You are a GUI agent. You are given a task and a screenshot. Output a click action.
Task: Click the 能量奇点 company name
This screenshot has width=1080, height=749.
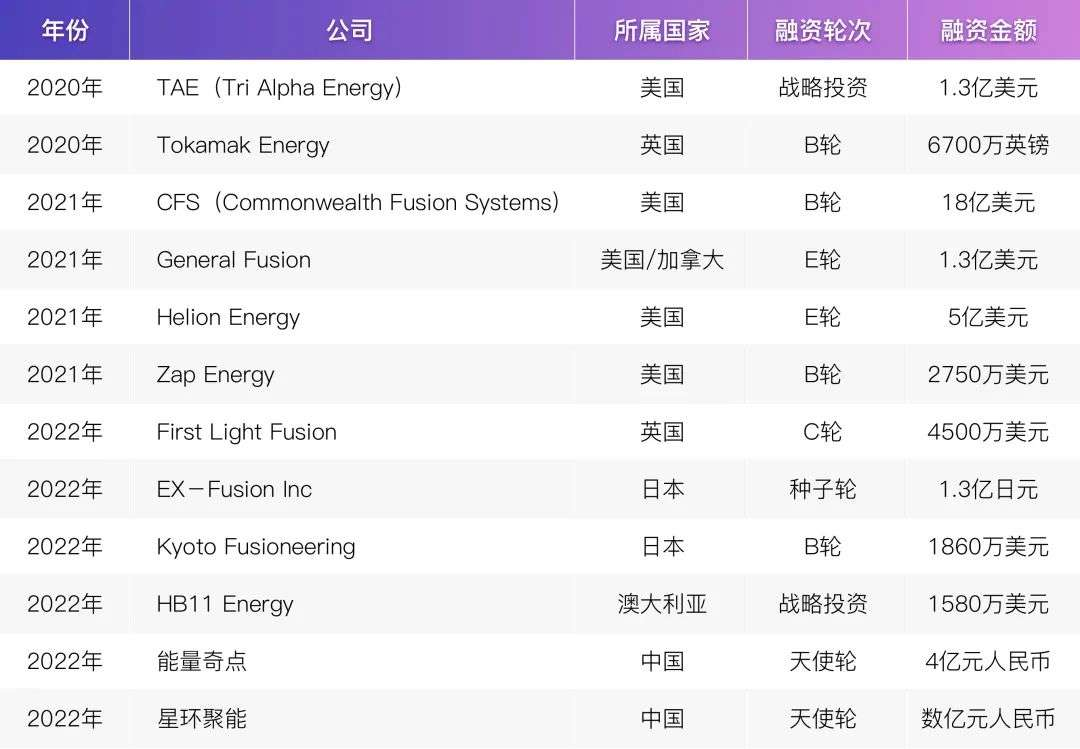(x=201, y=661)
